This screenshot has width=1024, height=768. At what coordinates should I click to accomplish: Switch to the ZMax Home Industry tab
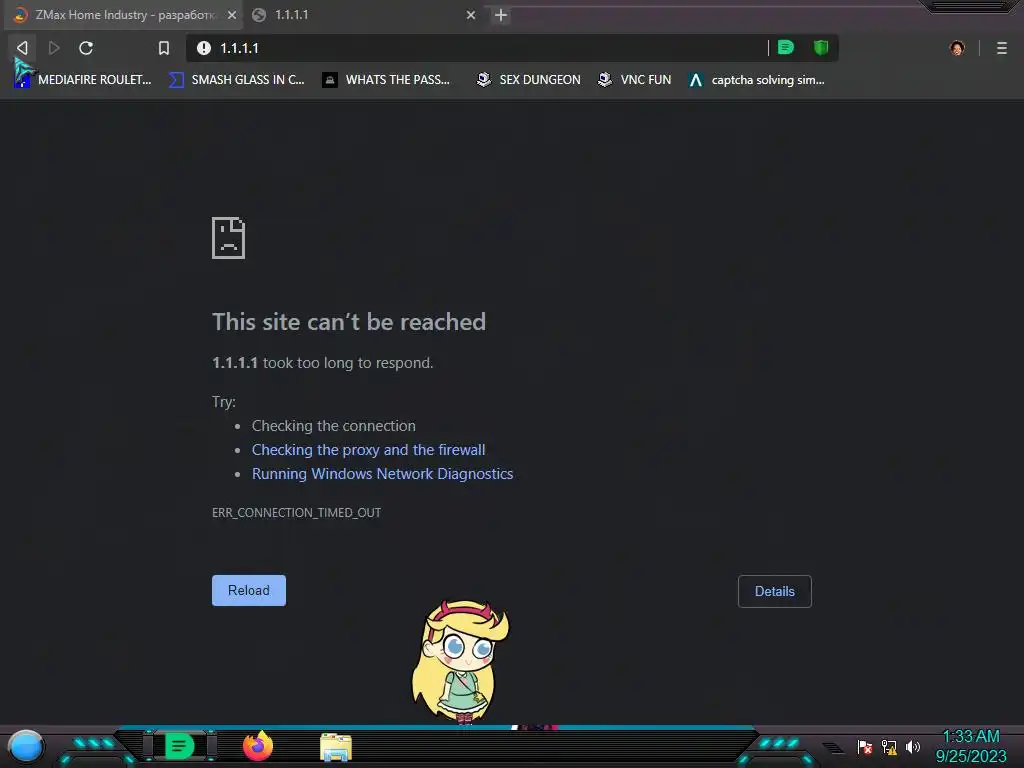point(124,15)
